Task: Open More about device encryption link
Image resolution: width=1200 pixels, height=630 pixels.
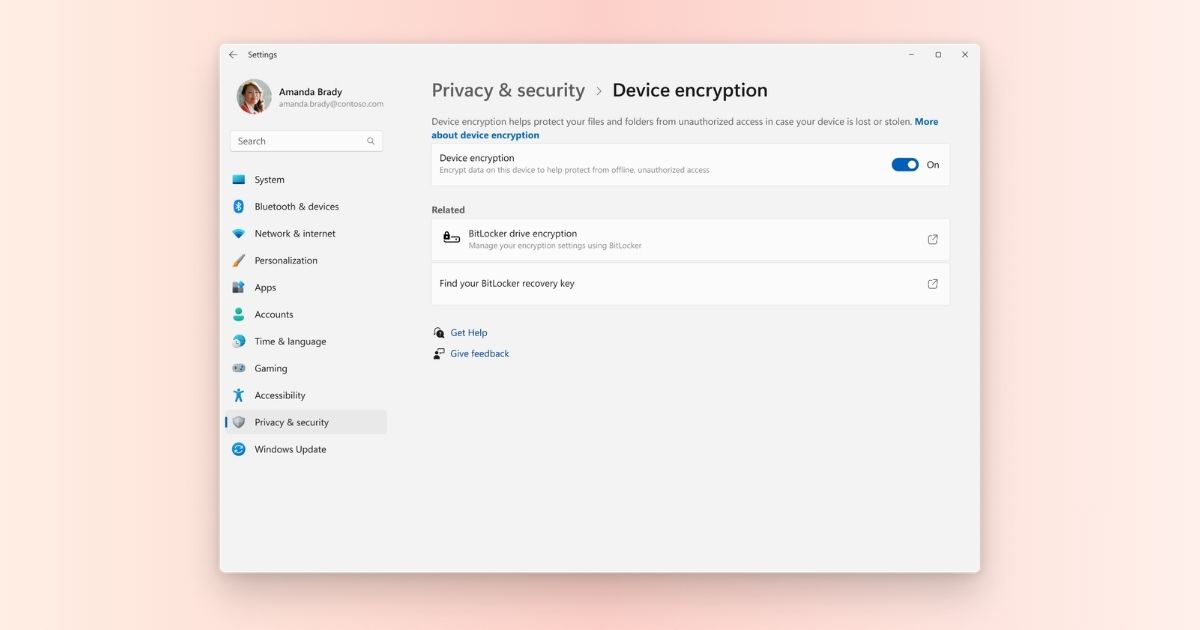Action: point(685,128)
